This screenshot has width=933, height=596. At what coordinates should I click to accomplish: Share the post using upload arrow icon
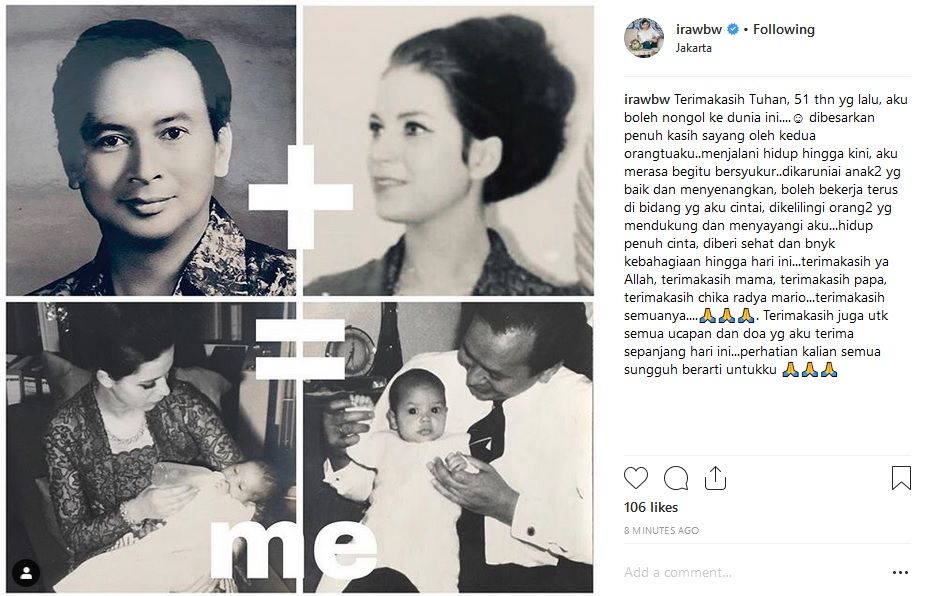click(x=715, y=478)
